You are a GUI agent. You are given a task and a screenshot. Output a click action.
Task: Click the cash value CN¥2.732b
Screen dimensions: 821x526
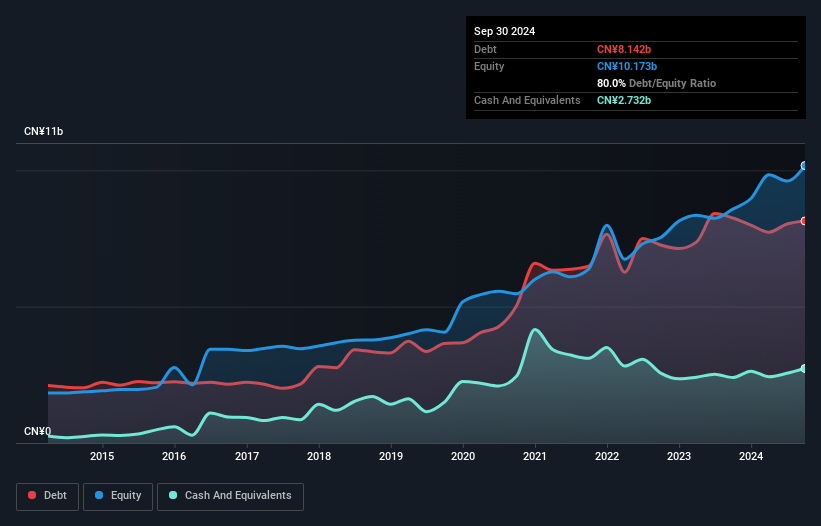tap(624, 100)
